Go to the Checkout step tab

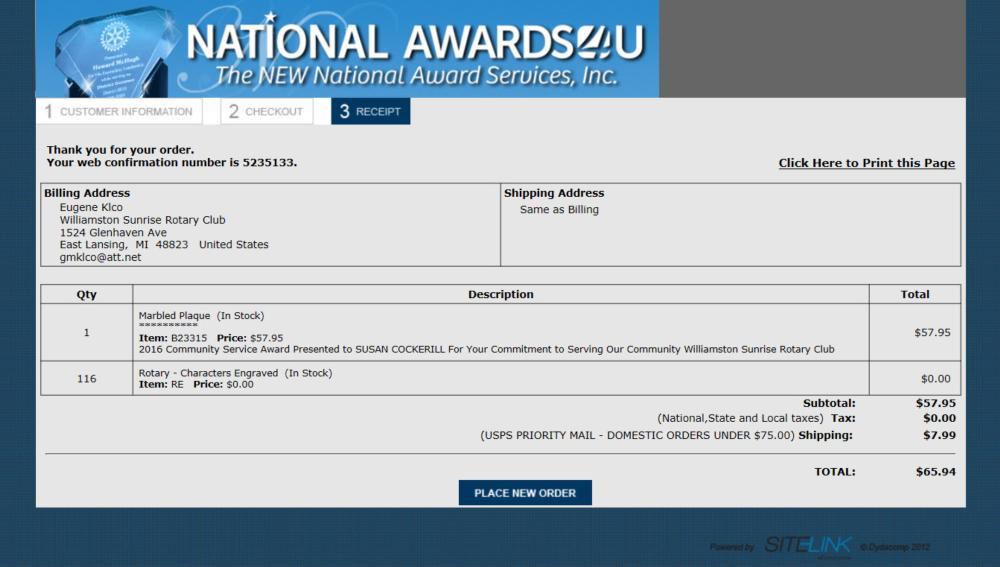click(267, 112)
